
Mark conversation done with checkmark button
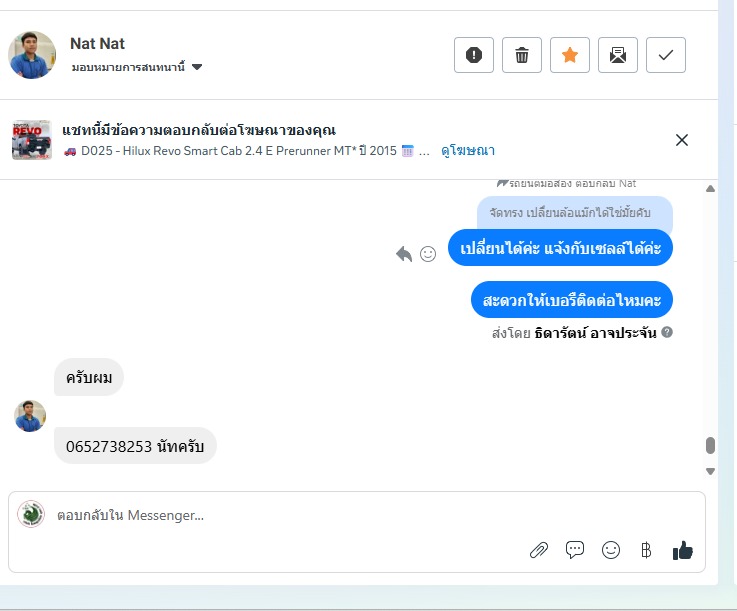click(666, 55)
